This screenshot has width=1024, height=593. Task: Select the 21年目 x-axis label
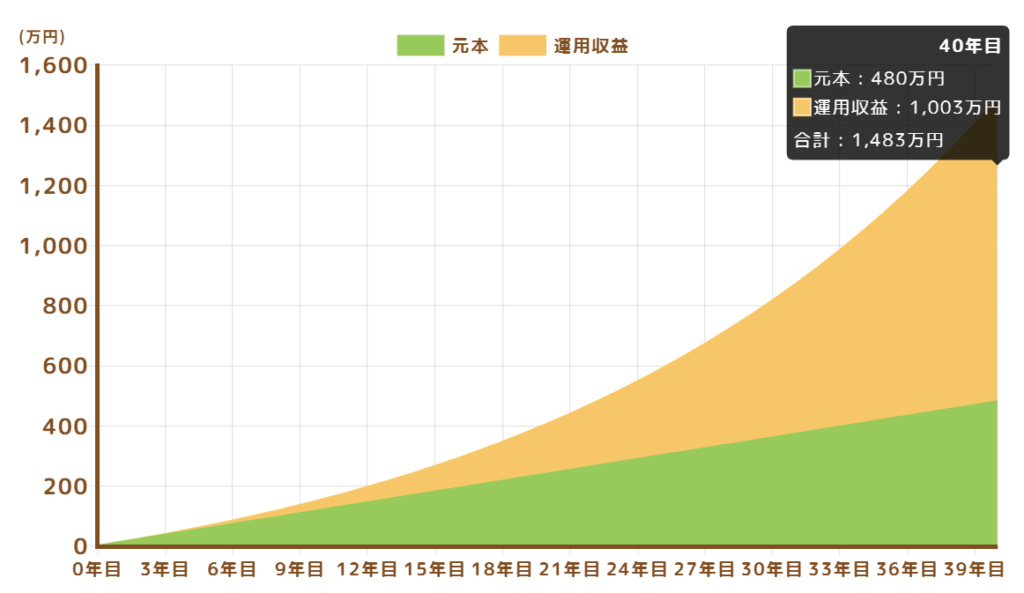[x=569, y=569]
